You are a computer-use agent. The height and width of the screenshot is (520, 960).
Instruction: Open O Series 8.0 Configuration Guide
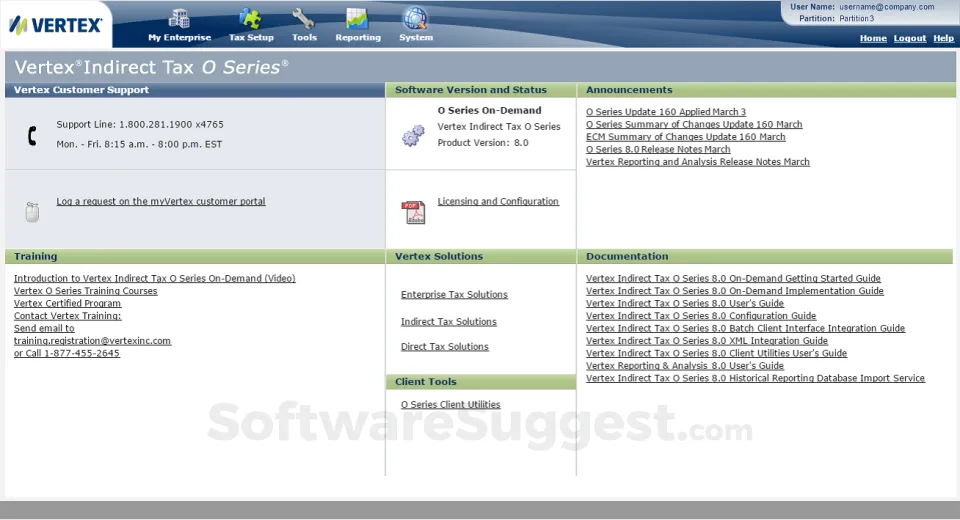(701, 316)
